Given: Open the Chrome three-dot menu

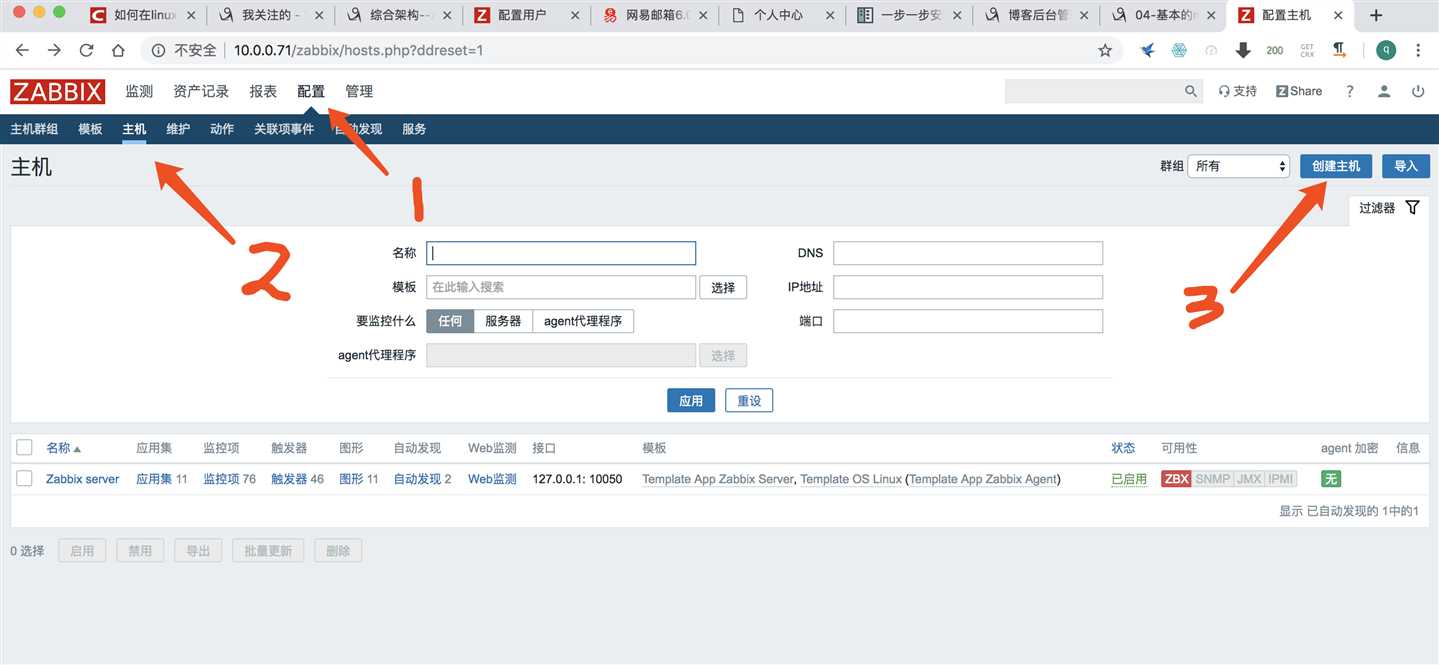Looking at the screenshot, I should coord(1418,50).
